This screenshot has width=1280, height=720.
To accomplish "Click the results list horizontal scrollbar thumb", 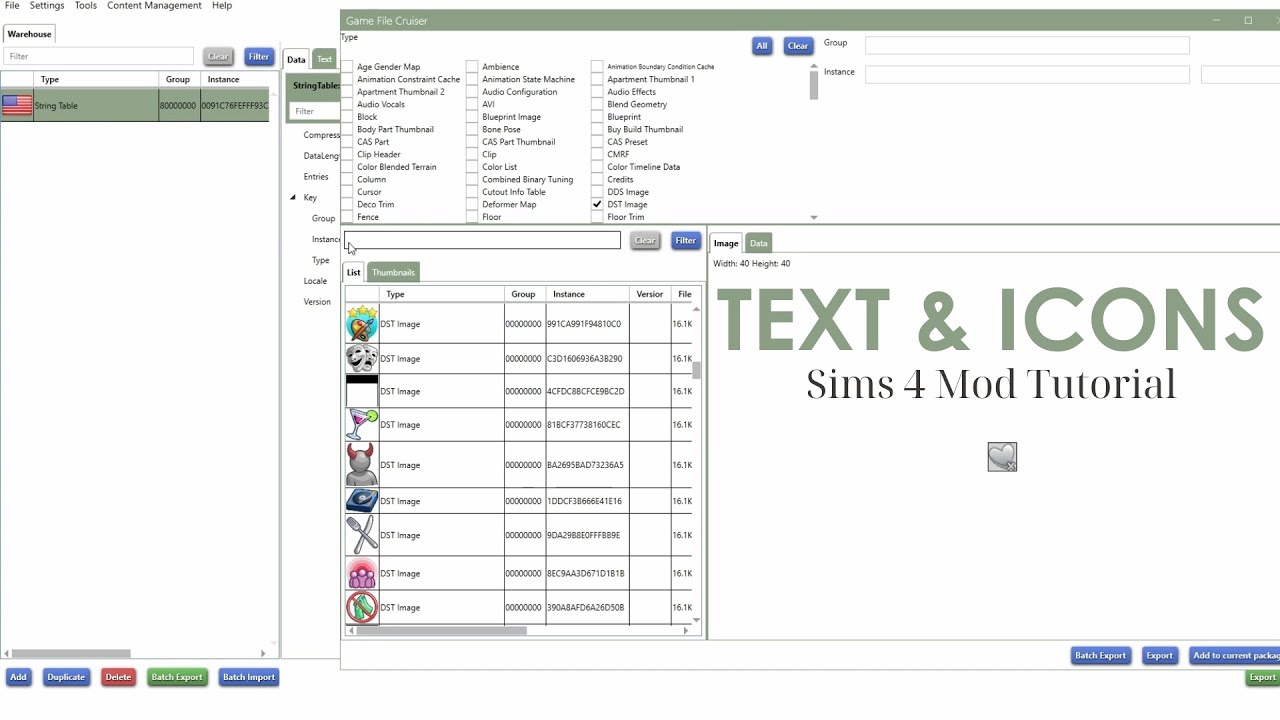I will [x=441, y=631].
